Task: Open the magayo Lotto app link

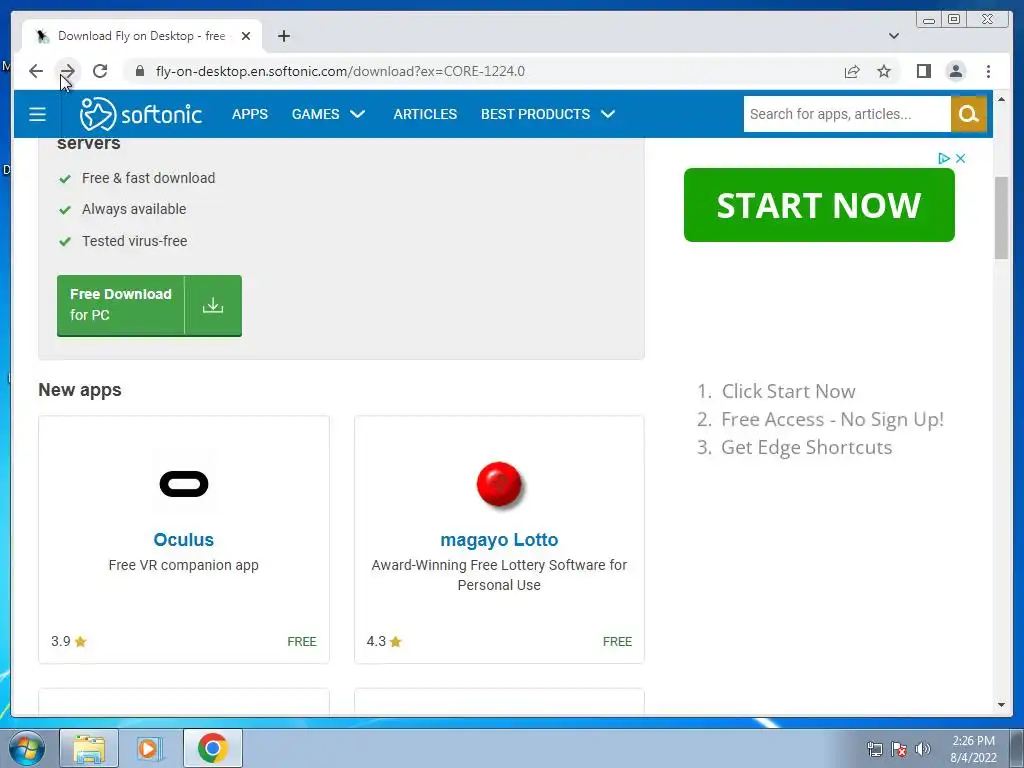Action: pyautogui.click(x=499, y=539)
